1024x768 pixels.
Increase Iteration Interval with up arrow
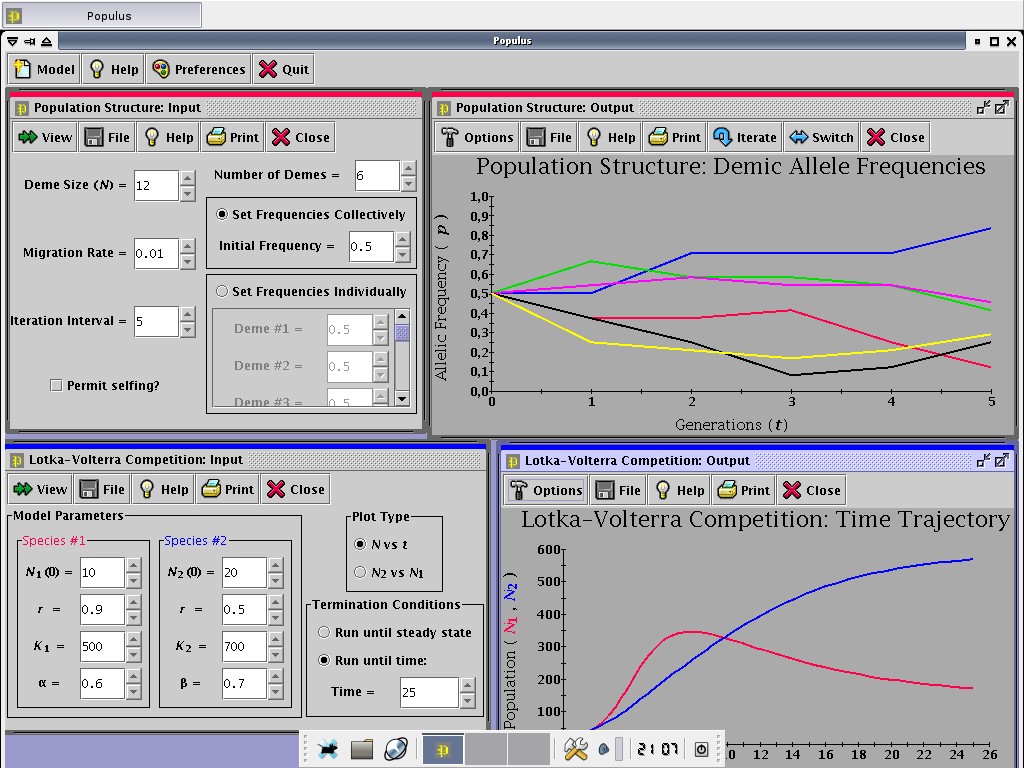click(187, 314)
